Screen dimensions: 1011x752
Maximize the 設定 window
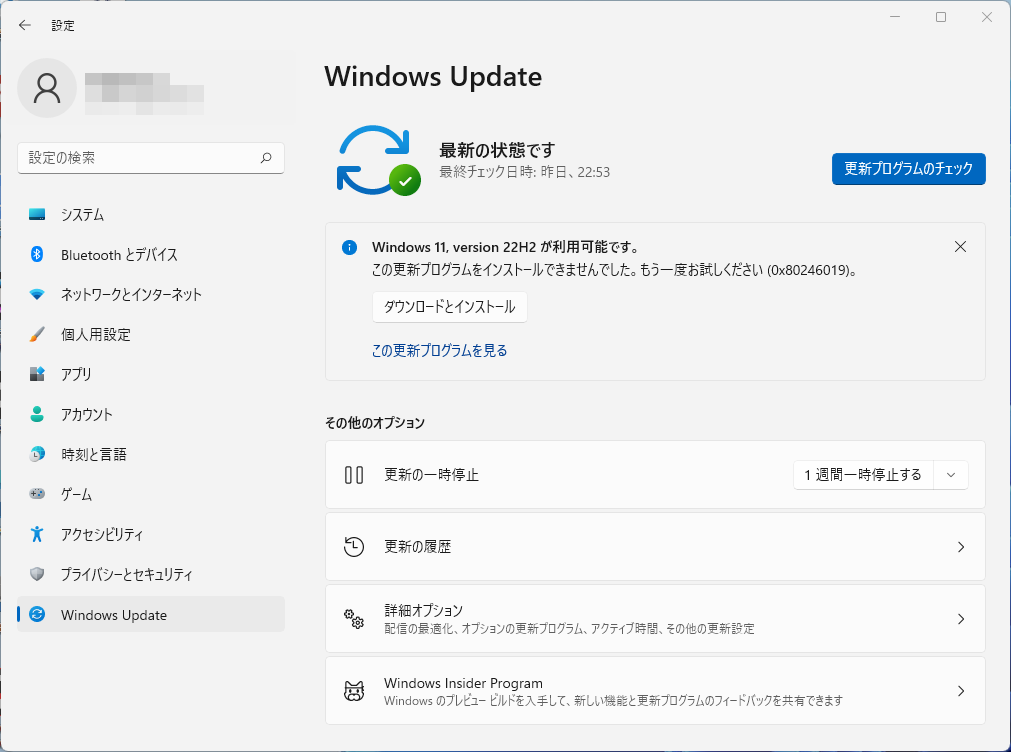(941, 17)
